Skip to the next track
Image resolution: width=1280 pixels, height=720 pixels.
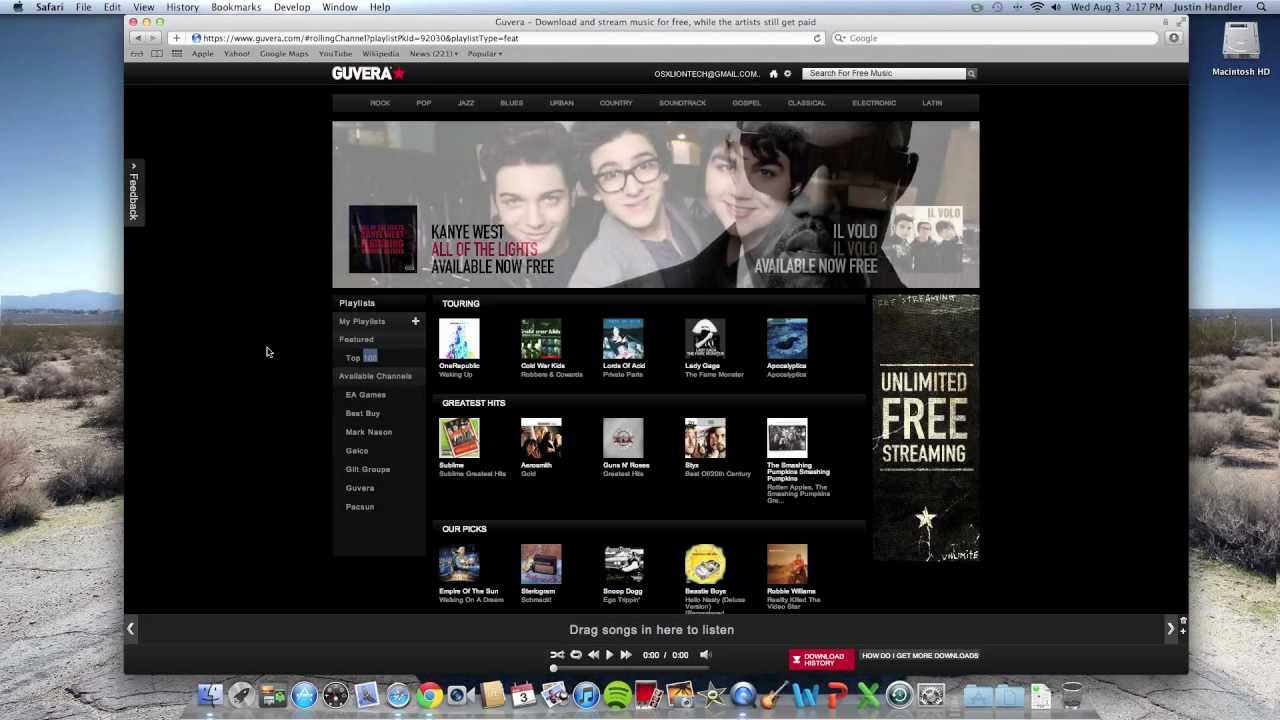click(x=626, y=655)
